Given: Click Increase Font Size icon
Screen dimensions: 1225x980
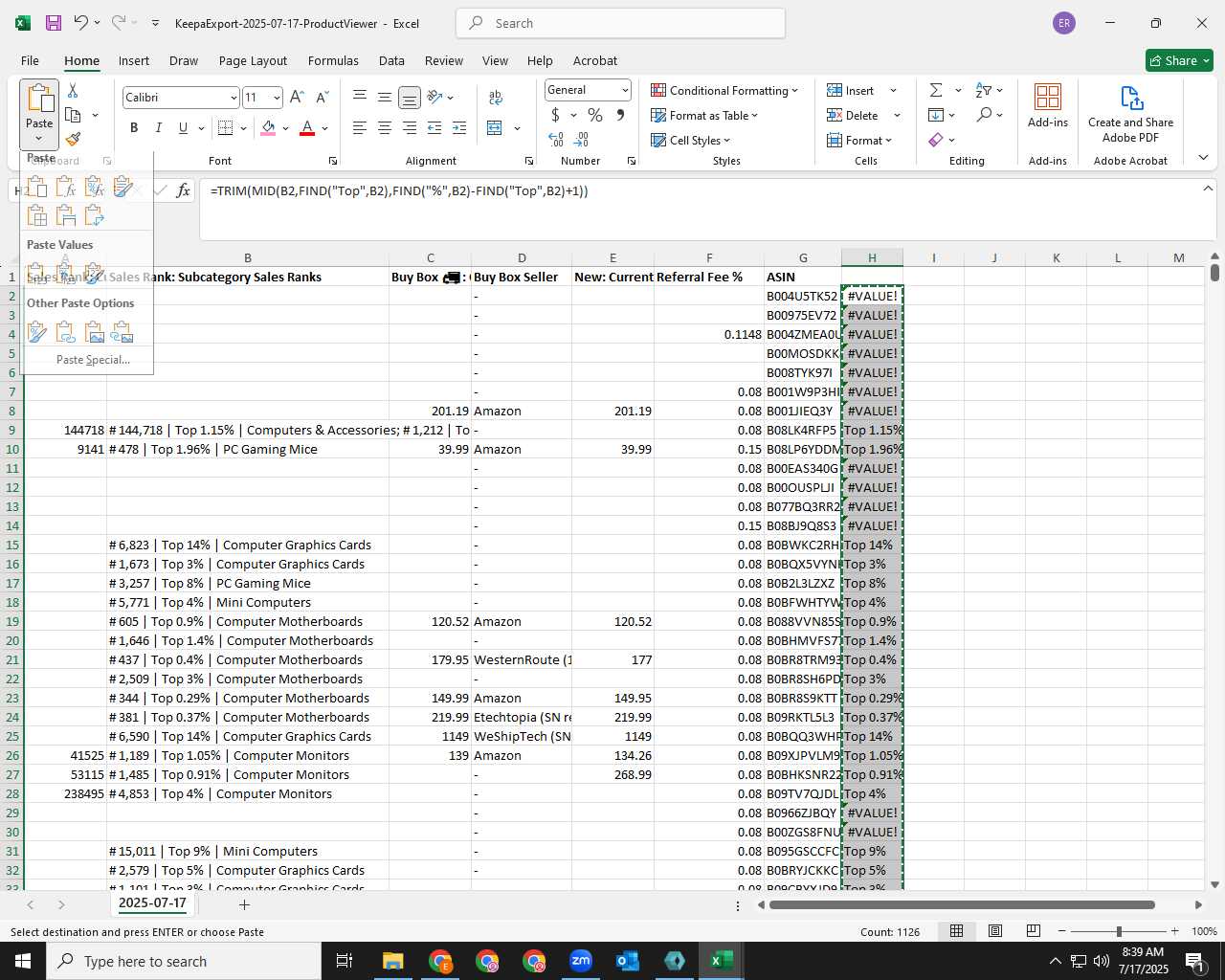Looking at the screenshot, I should pyautogui.click(x=297, y=97).
